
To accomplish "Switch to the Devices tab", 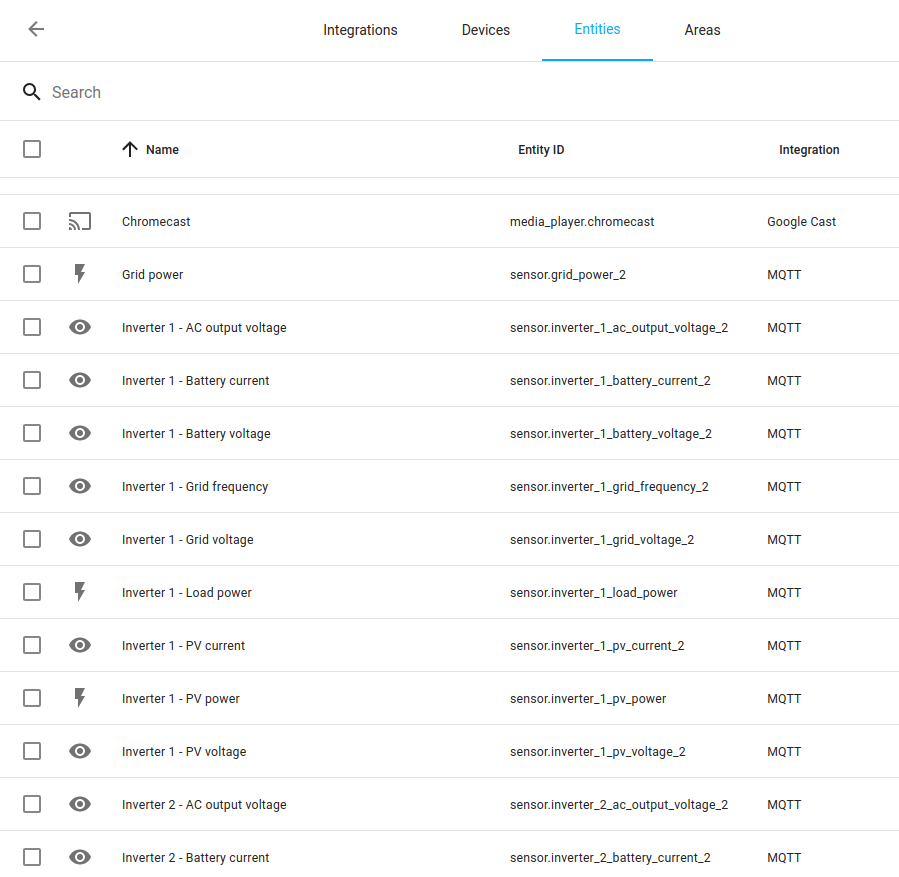I will pyautogui.click(x=485, y=30).
